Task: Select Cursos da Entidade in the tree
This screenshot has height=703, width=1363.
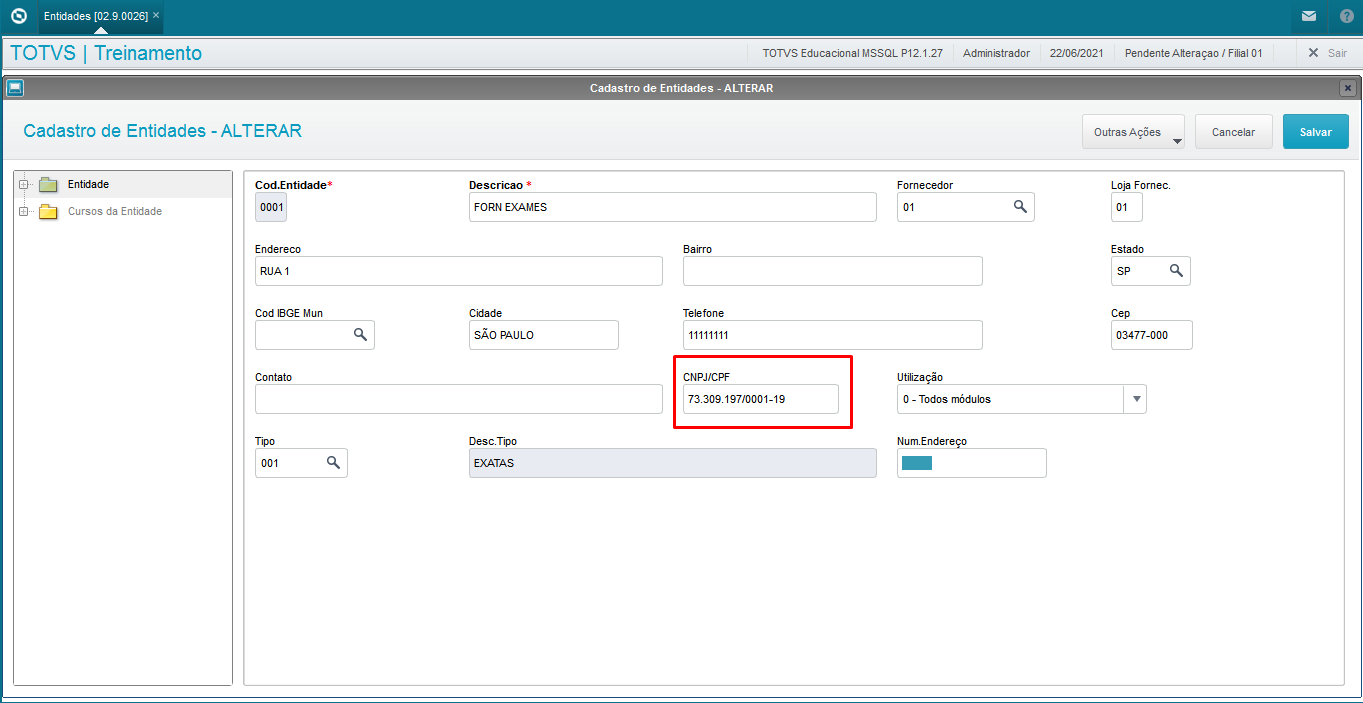Action: (115, 211)
